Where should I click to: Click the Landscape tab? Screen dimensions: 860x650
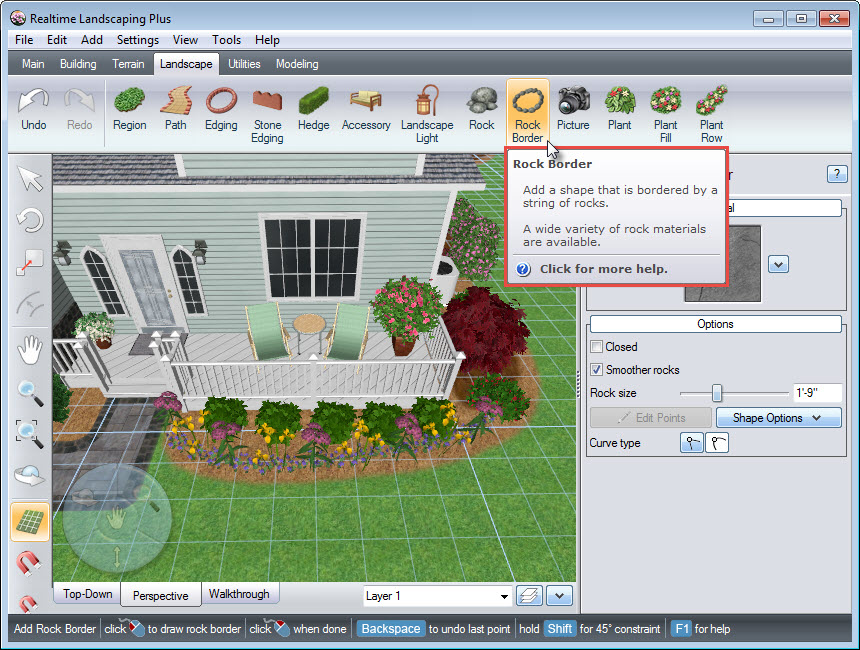tap(186, 64)
